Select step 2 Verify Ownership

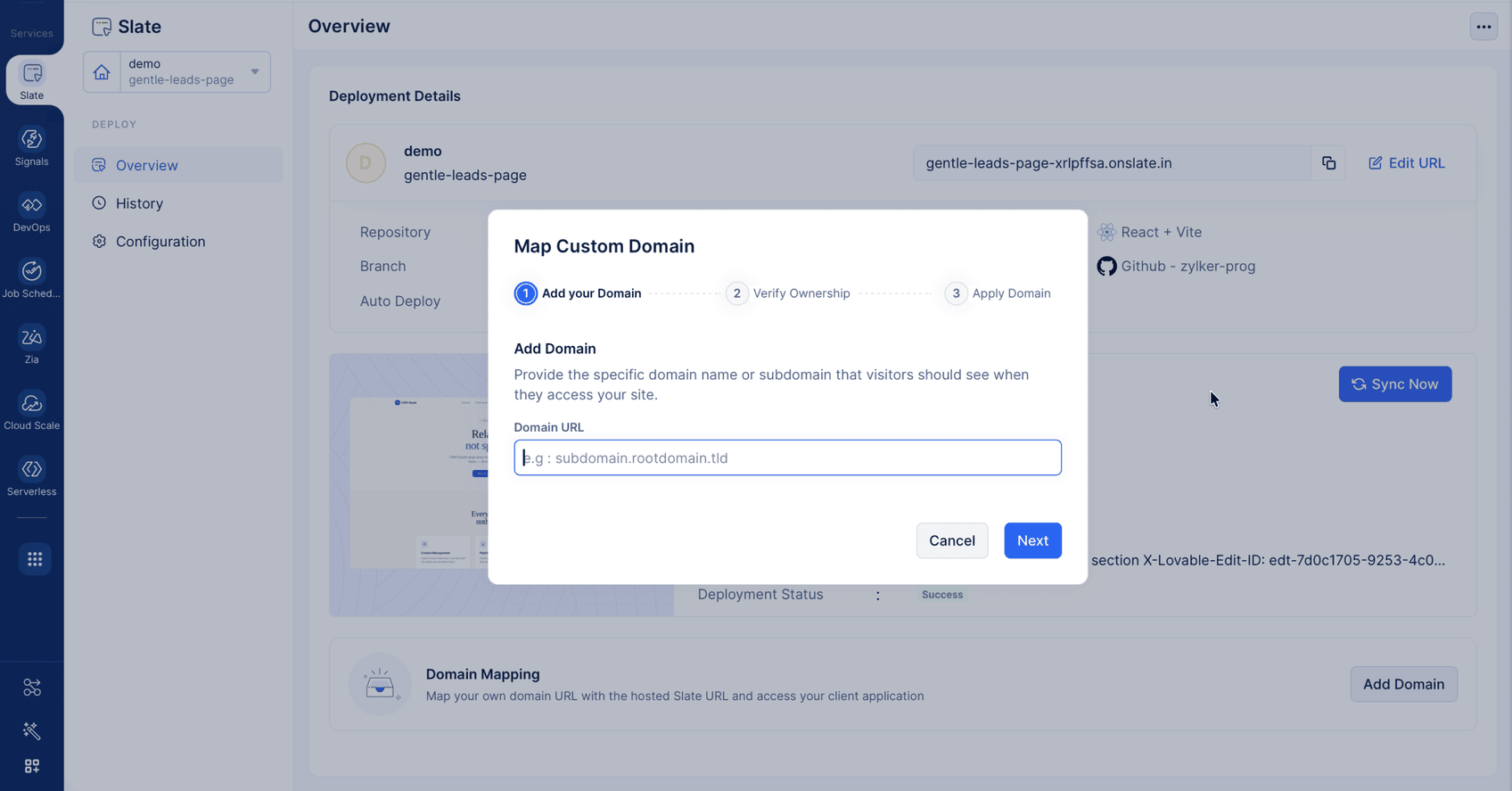click(788, 293)
